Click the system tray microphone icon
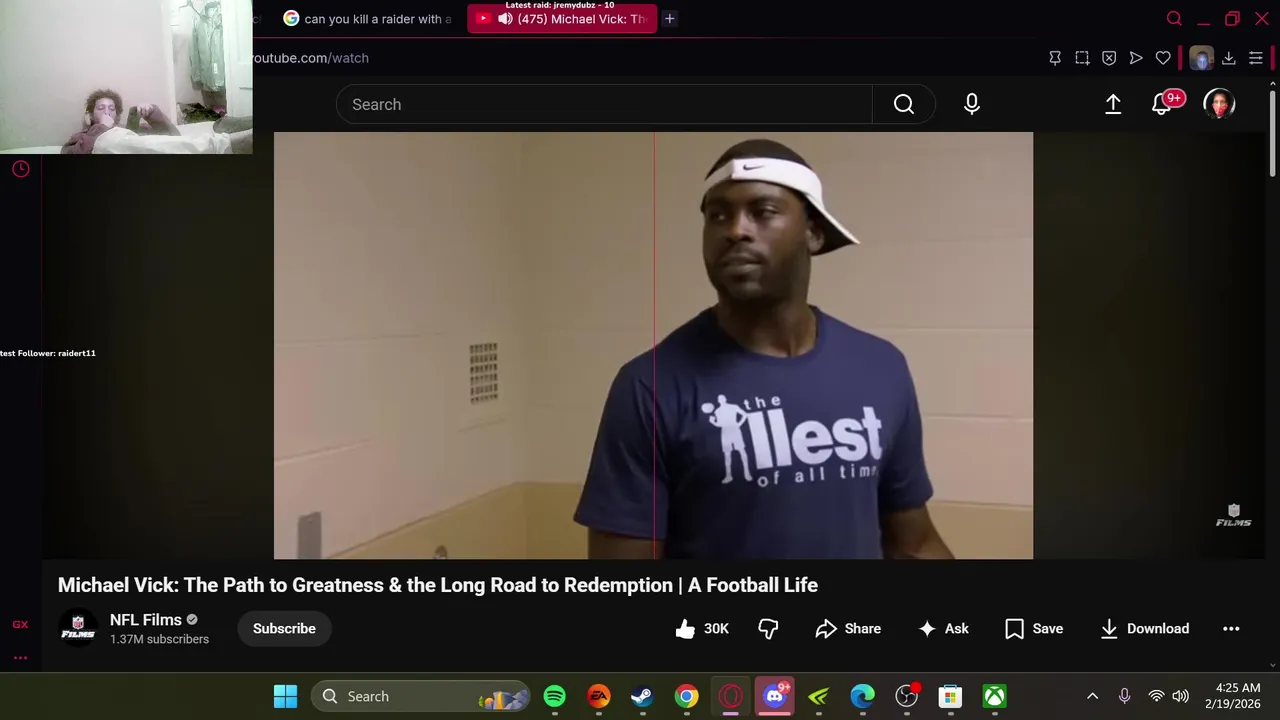 tap(1124, 696)
